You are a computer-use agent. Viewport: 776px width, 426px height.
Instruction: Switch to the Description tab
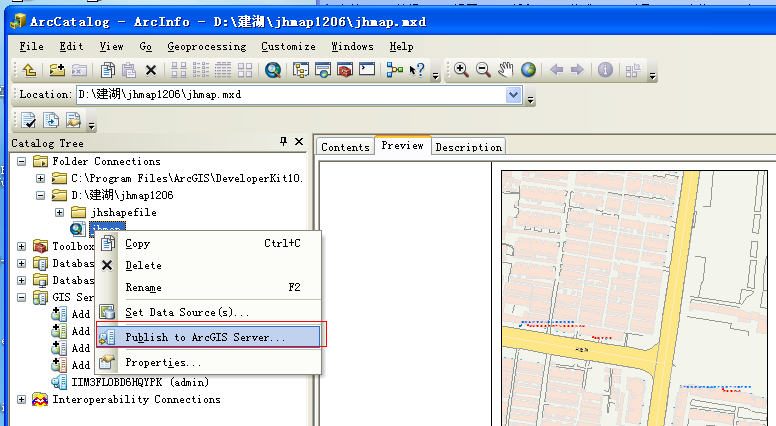point(469,147)
